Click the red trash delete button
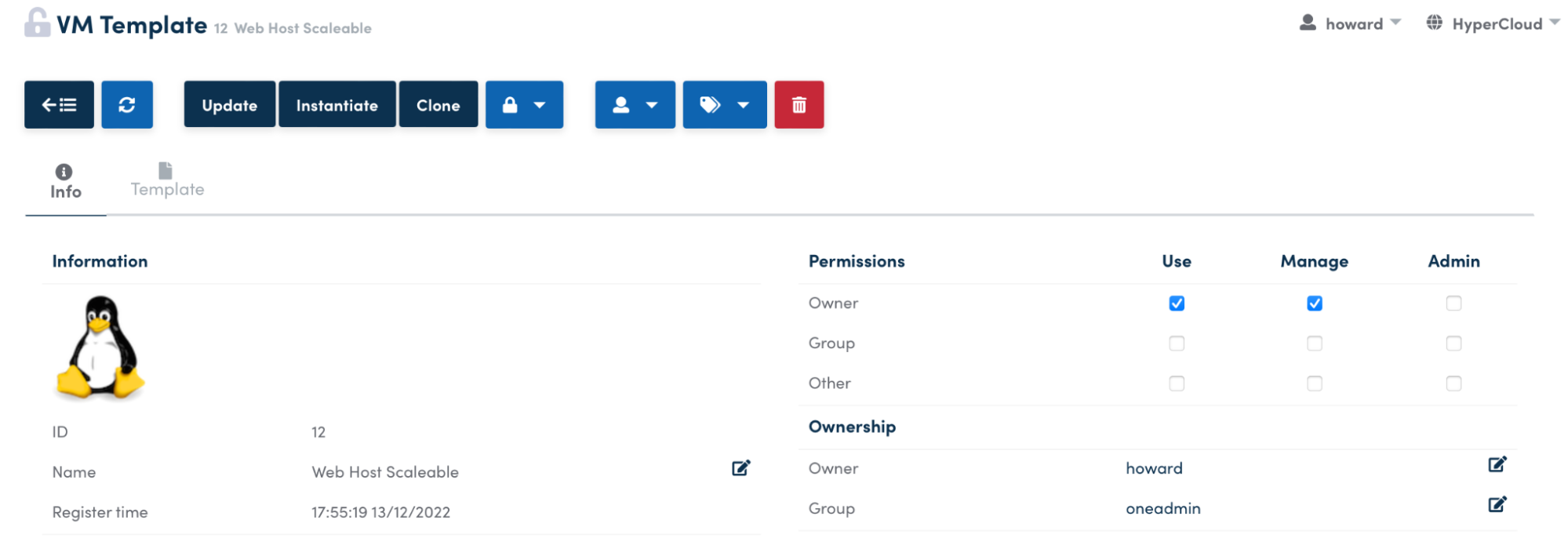Screen dimensions: 1568x549 click(x=799, y=104)
